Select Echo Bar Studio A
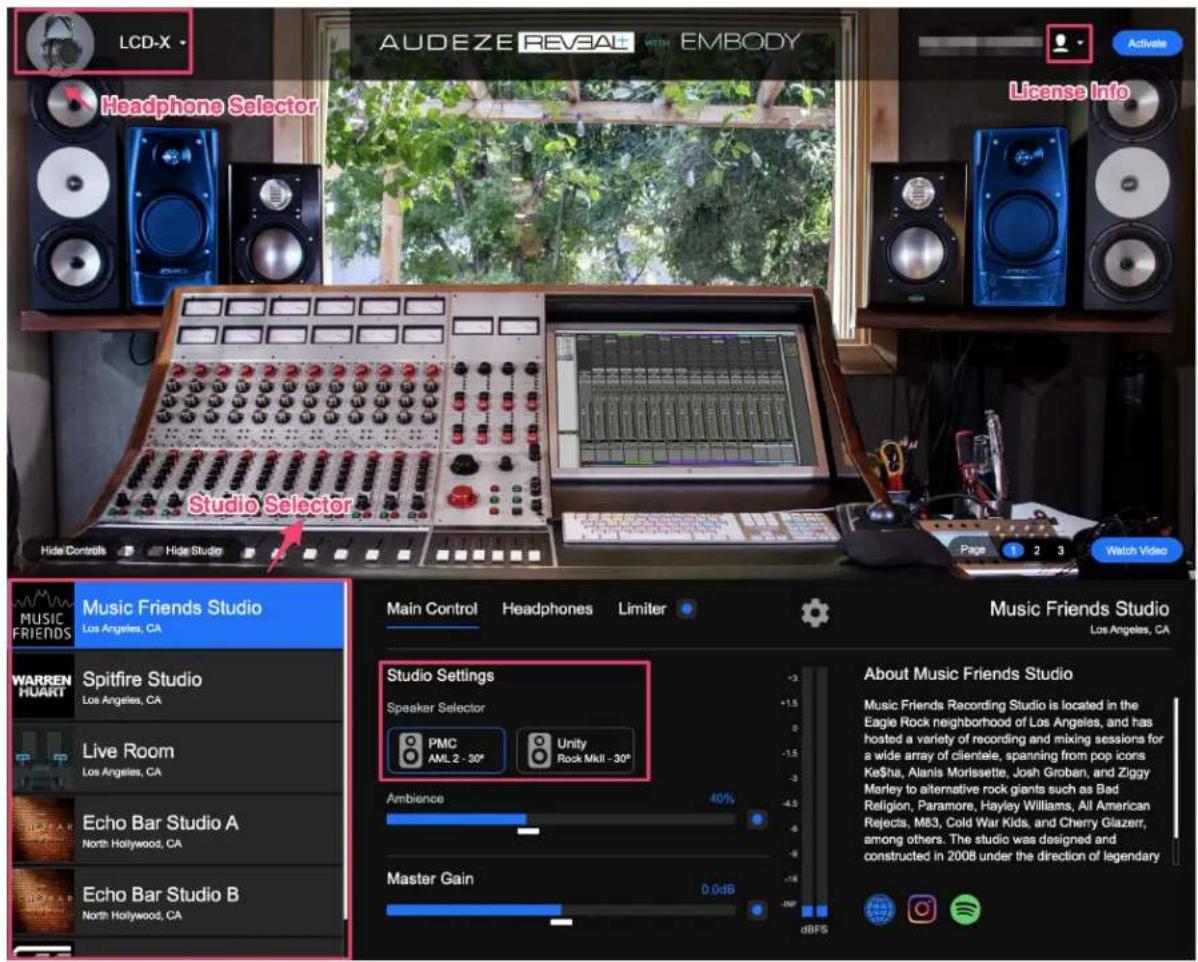Image resolution: width=1198 pixels, height=962 pixels. tap(177, 830)
